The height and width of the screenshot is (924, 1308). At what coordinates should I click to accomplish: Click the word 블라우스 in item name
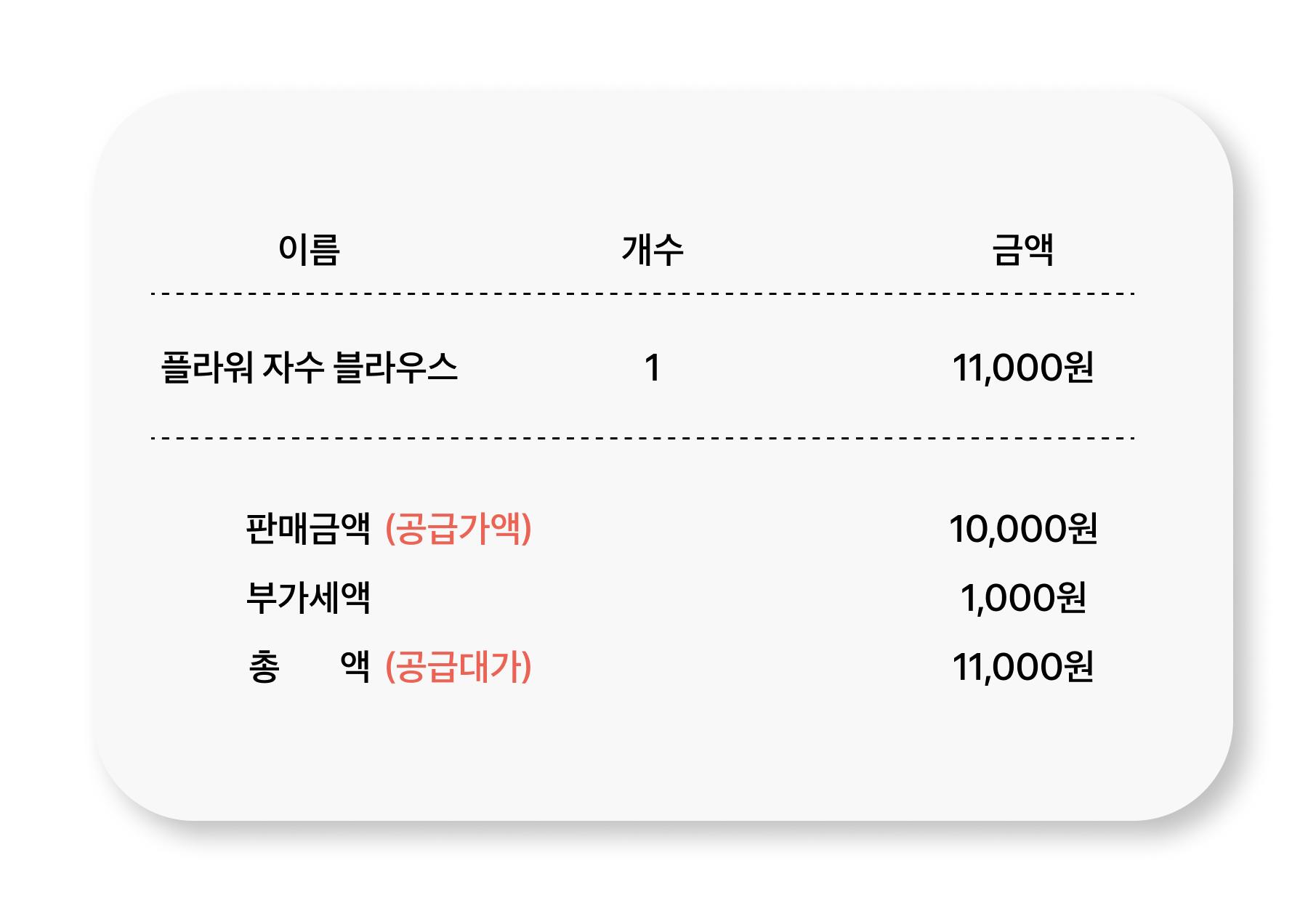coord(395,367)
